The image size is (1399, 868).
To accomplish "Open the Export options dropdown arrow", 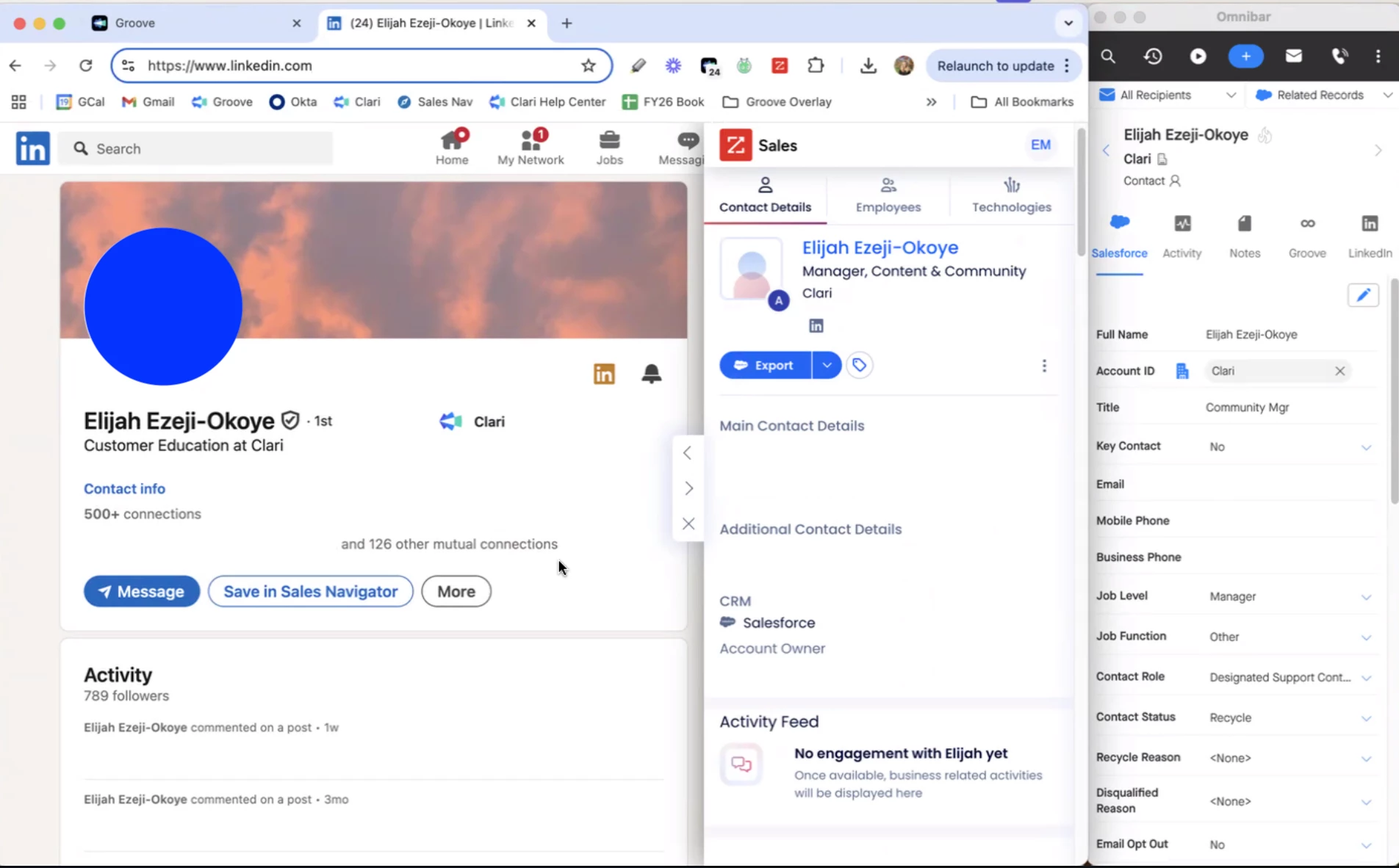I will point(827,365).
